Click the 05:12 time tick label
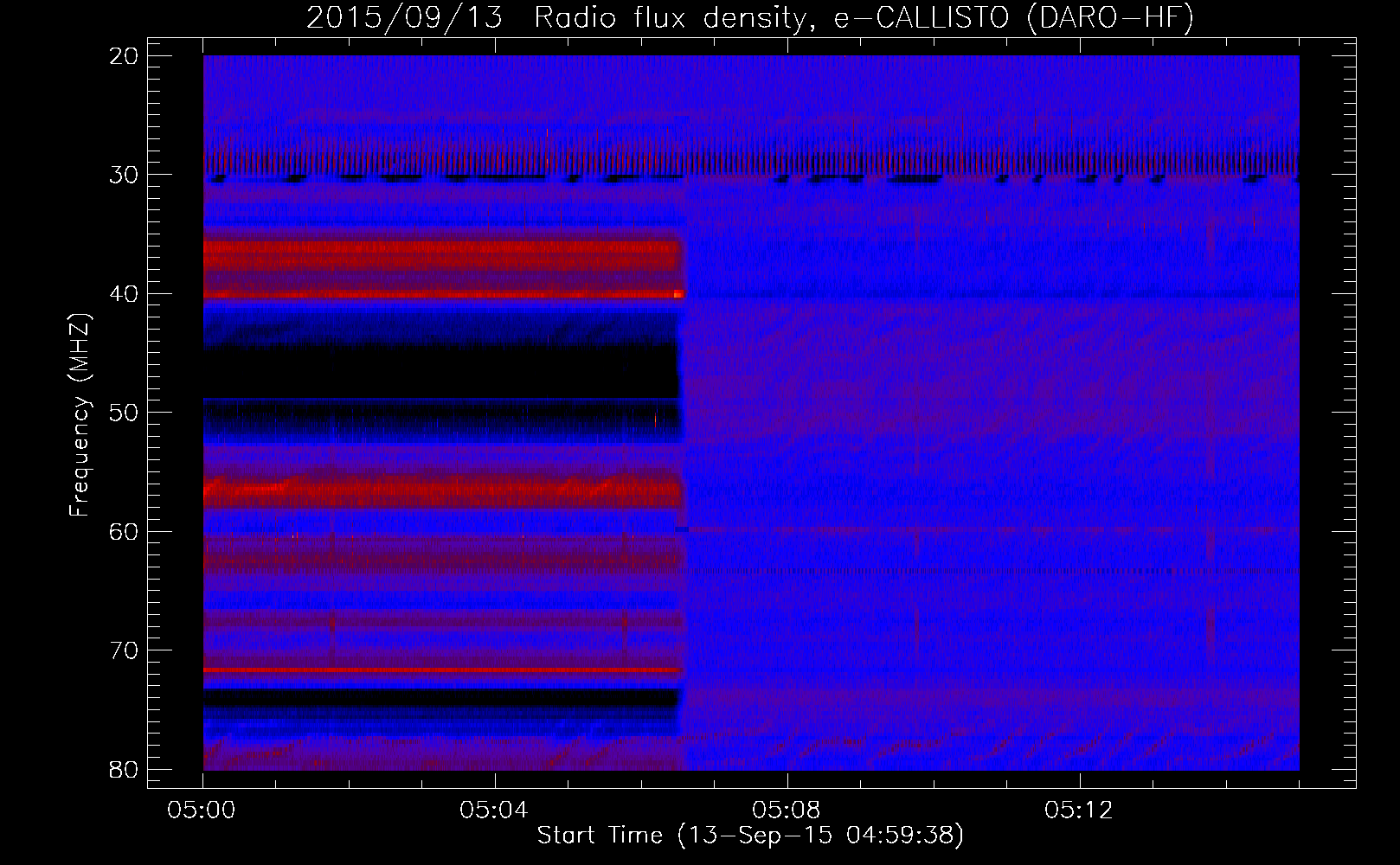Viewport: 1400px width, 865px height. point(1079,811)
